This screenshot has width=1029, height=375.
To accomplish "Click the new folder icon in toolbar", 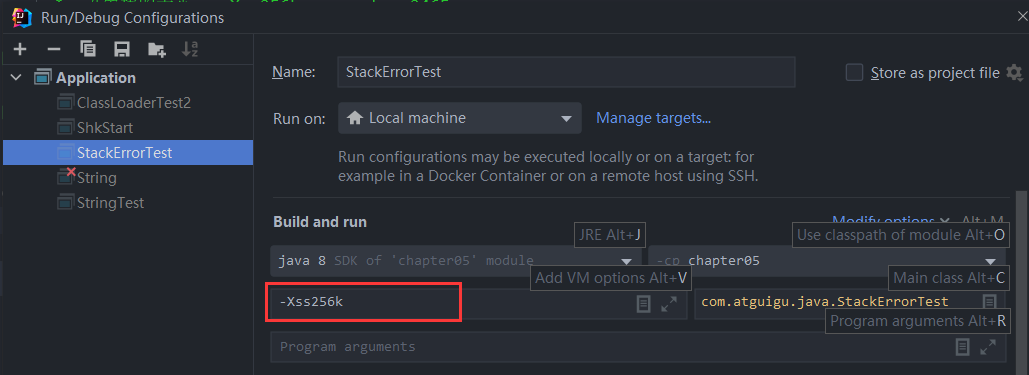I will [x=156, y=49].
